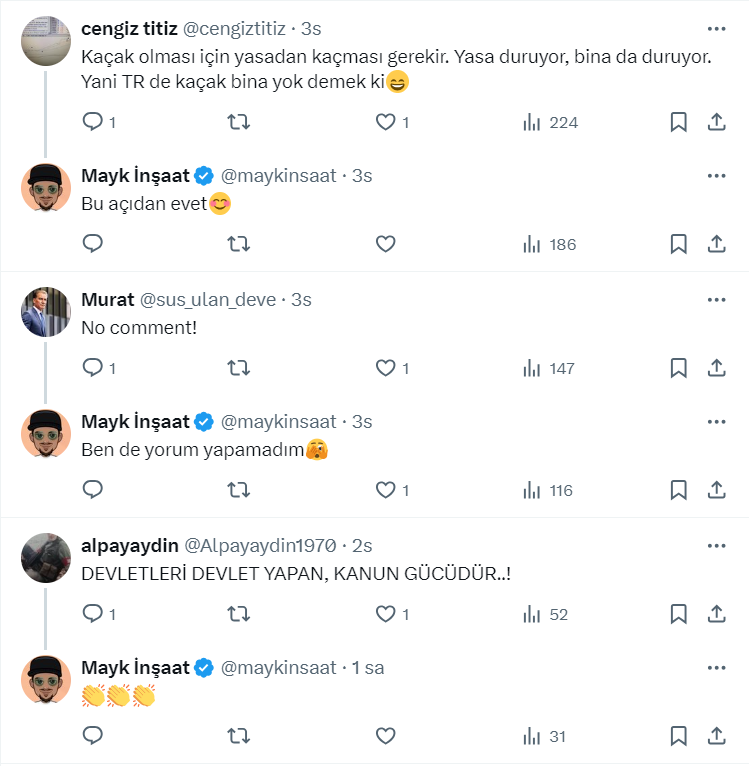Screen dimensions: 749x766
Task: Open @sus_ulan_deve profile link
Action: point(210,299)
